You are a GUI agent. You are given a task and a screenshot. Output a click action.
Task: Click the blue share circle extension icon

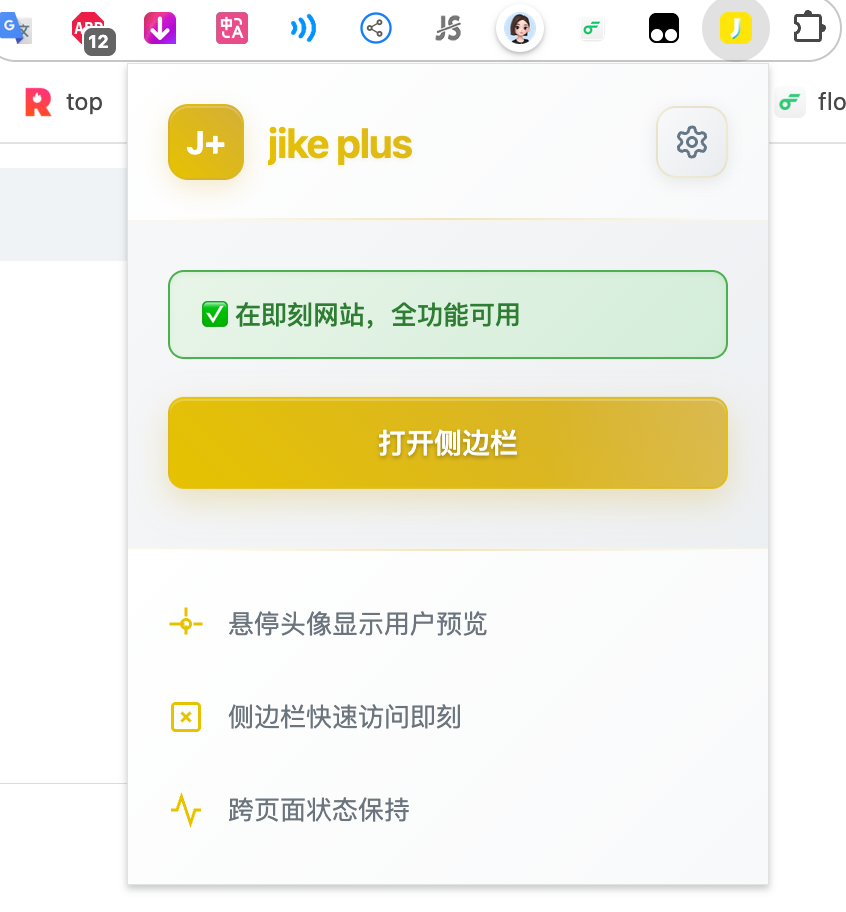pyautogui.click(x=375, y=28)
